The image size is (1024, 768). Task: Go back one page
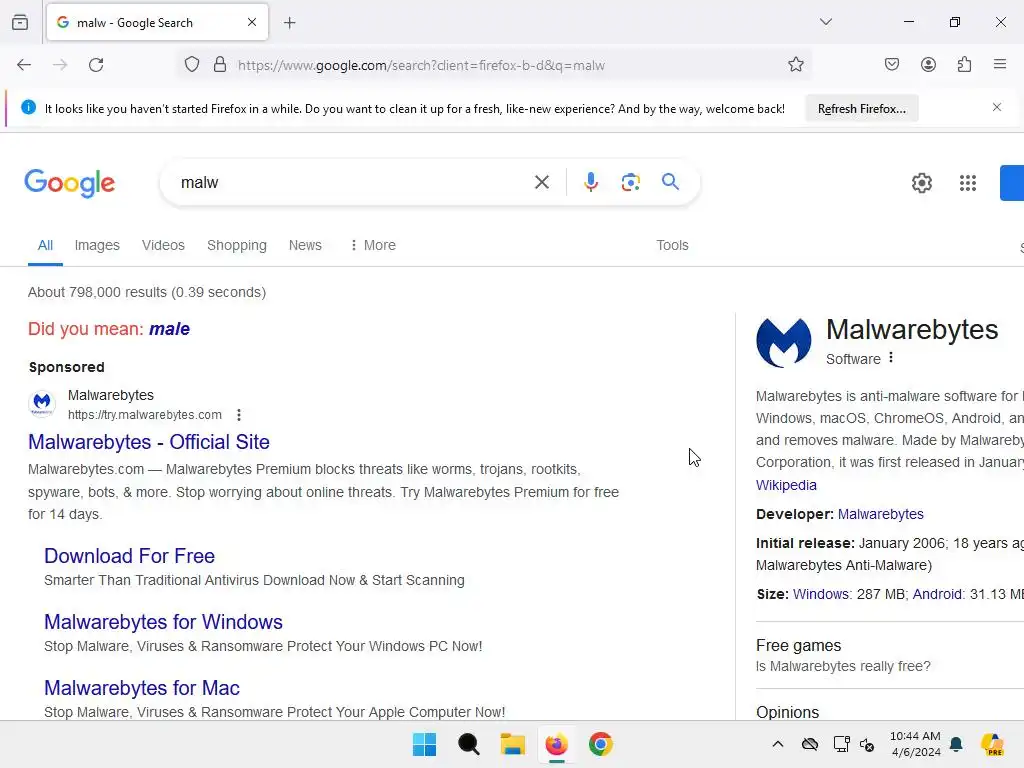[24, 65]
